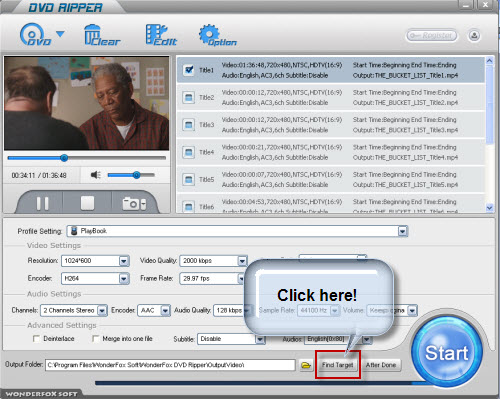Click the Output Folder path field

click(x=170, y=365)
